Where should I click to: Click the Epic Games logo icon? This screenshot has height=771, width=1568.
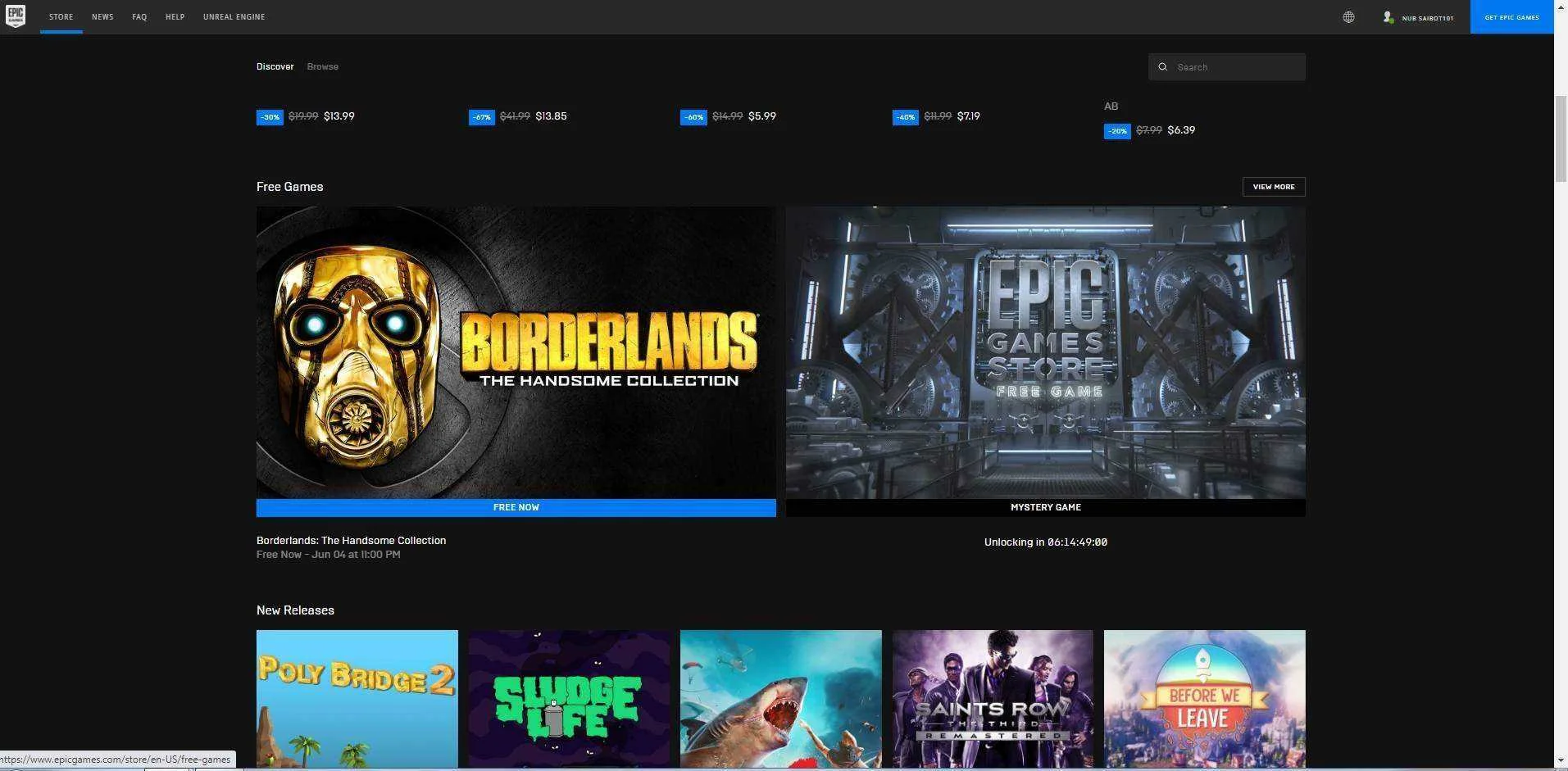pos(16,16)
